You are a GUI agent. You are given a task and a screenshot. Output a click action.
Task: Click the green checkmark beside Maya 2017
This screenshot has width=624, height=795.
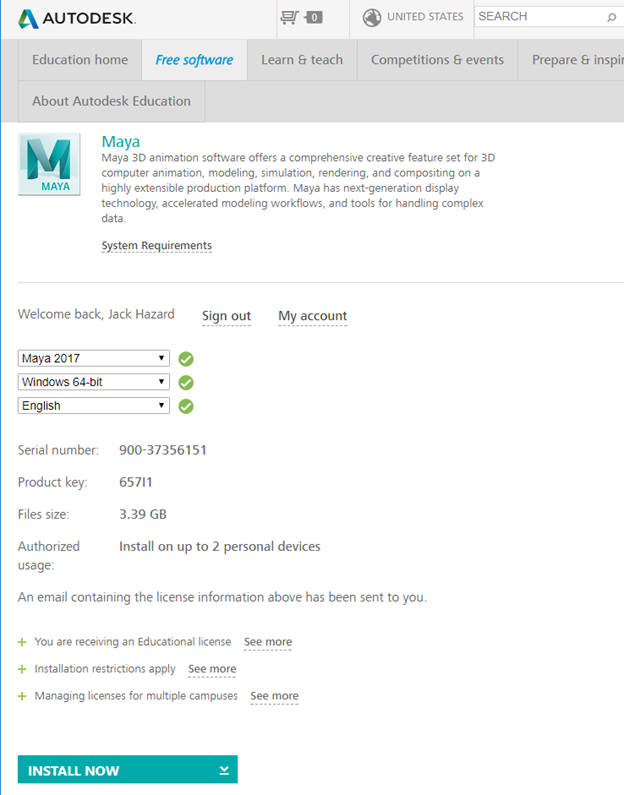tap(186, 359)
